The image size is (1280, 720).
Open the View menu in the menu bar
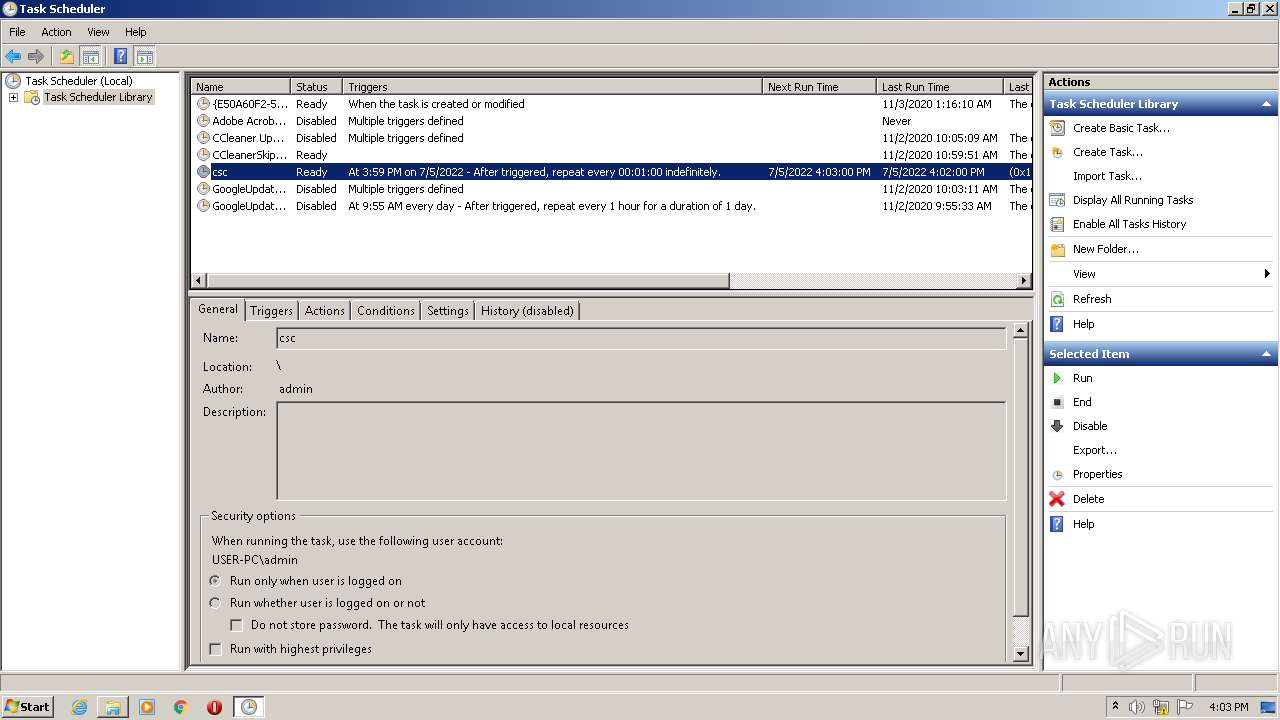pyautogui.click(x=98, y=32)
